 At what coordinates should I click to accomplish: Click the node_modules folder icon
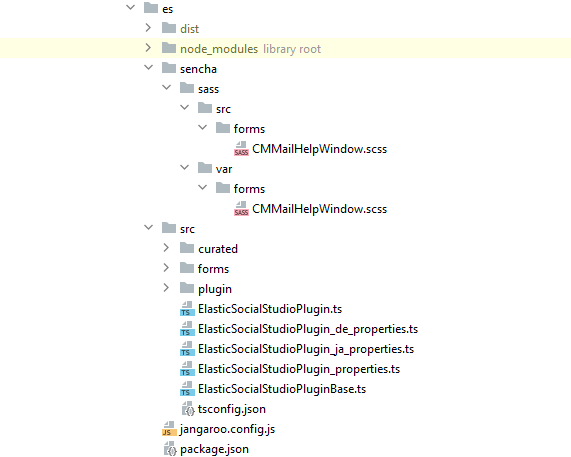click(x=169, y=48)
